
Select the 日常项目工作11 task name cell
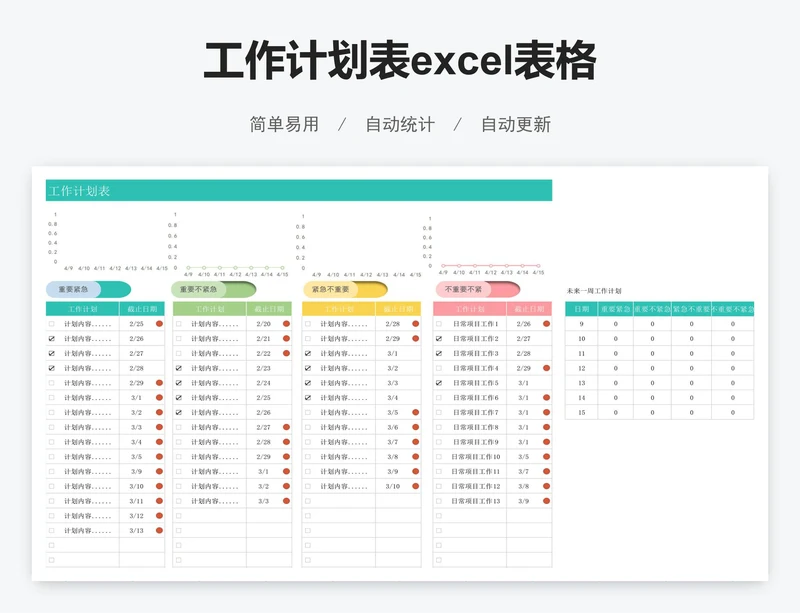[476, 472]
